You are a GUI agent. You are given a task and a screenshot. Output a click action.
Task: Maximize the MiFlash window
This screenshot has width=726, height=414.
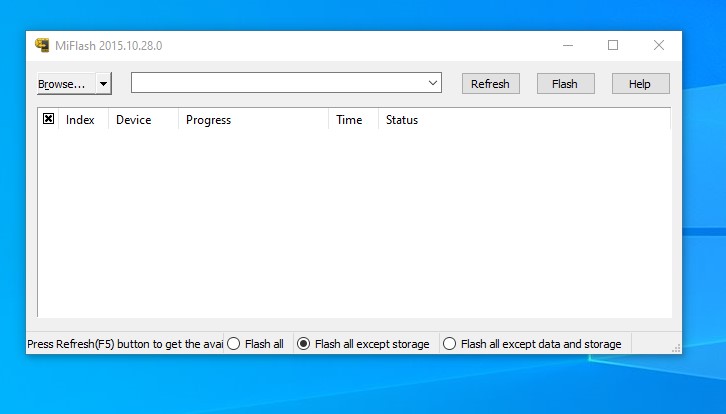613,45
